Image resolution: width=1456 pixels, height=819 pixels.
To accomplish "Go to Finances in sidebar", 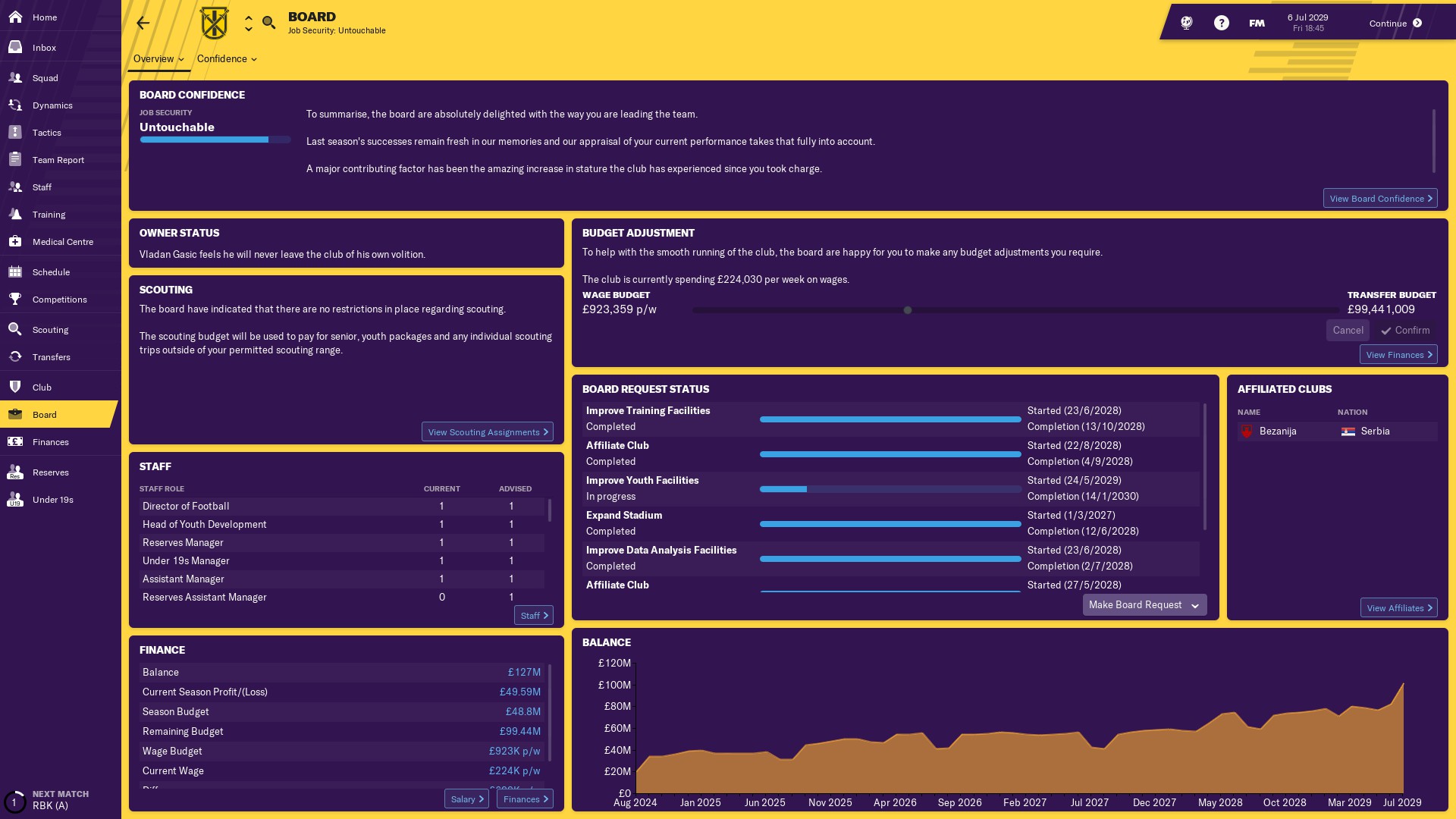I will pyautogui.click(x=50, y=442).
